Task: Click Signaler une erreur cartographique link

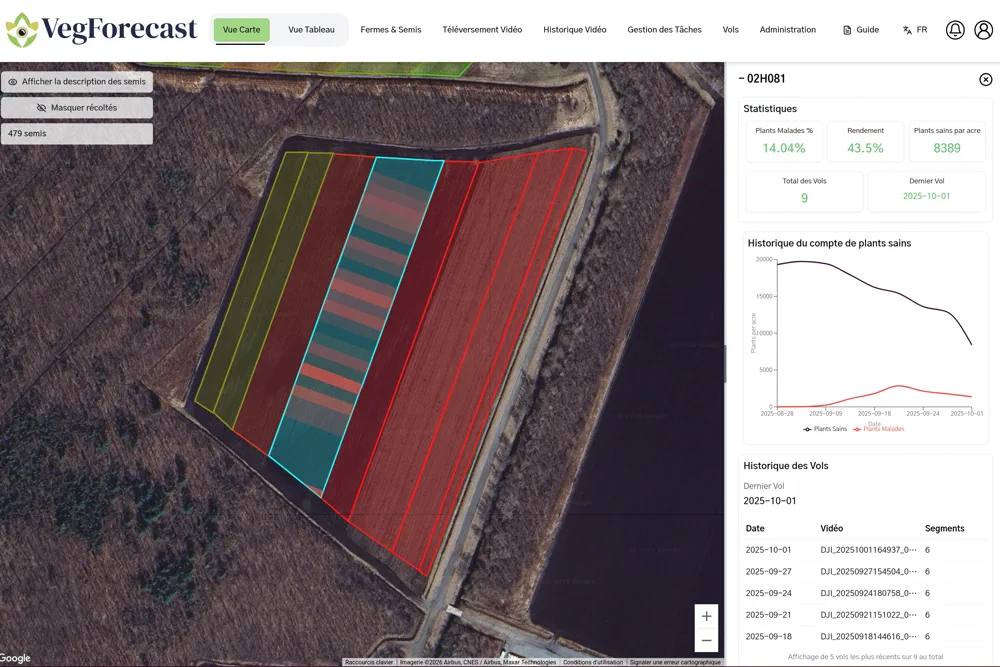Action: pyautogui.click(x=675, y=663)
